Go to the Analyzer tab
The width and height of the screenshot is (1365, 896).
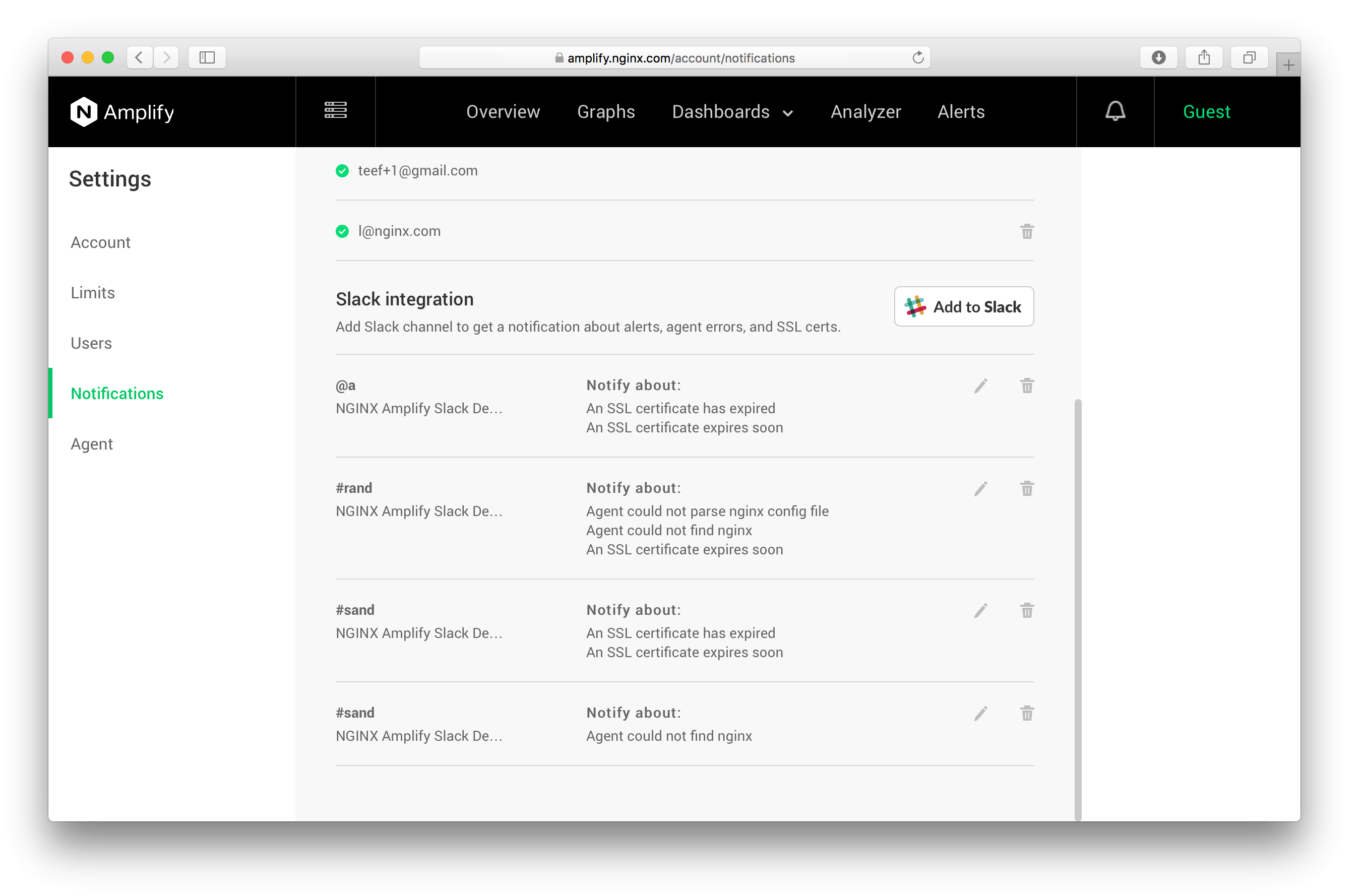tap(865, 112)
